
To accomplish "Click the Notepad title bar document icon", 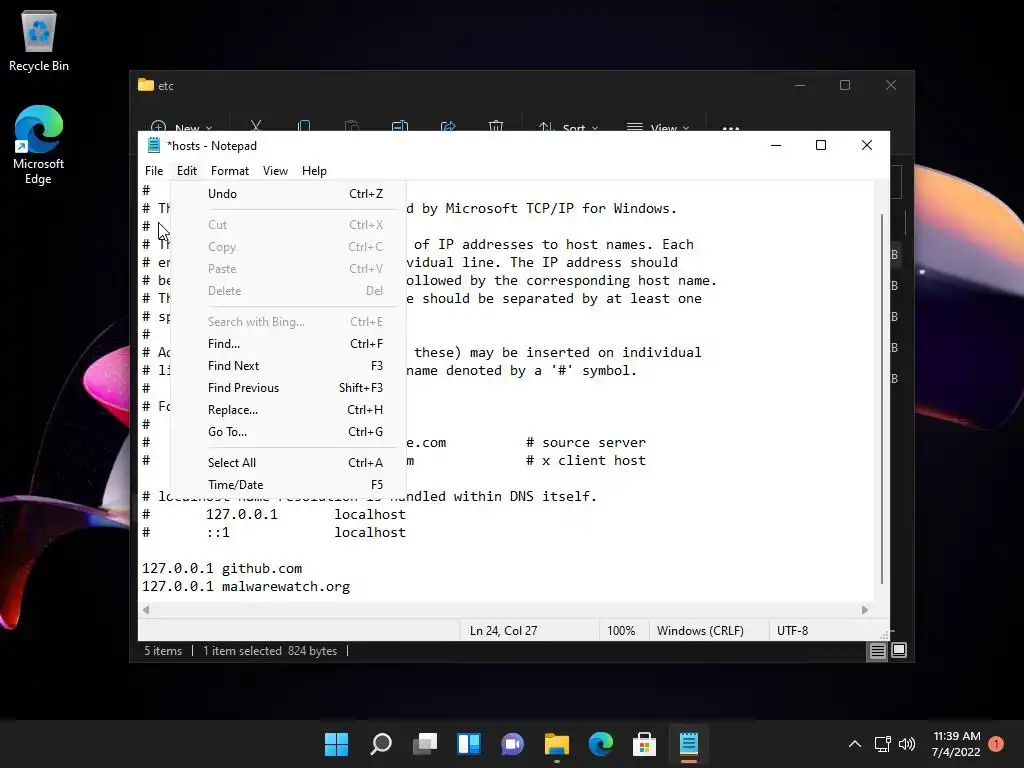I will pos(153,145).
